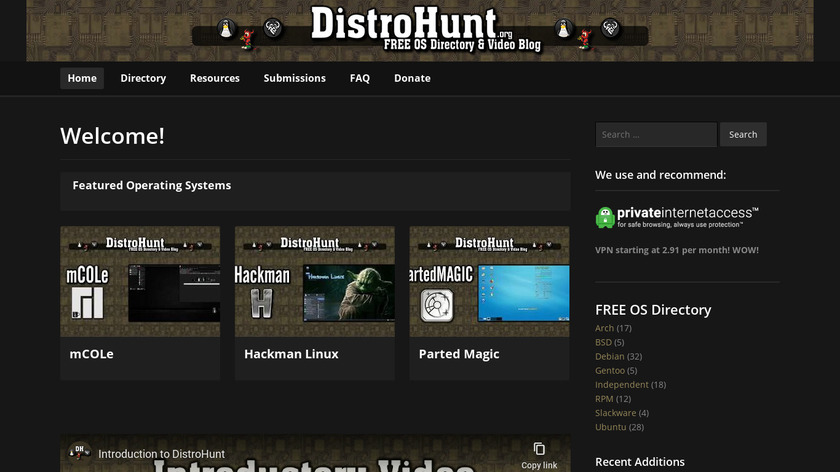Open the VPN starting at 2.91 link
840x472 pixels.
pos(677,250)
